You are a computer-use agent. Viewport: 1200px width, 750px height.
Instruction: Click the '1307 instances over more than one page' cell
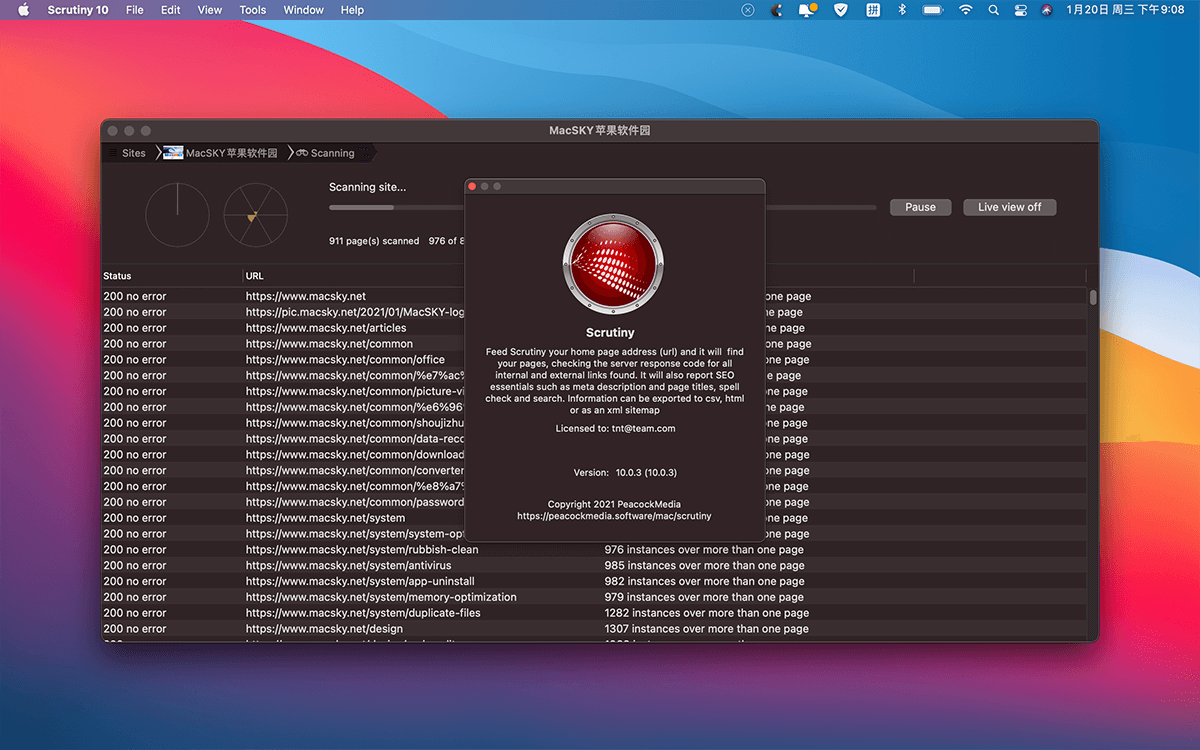(706, 629)
